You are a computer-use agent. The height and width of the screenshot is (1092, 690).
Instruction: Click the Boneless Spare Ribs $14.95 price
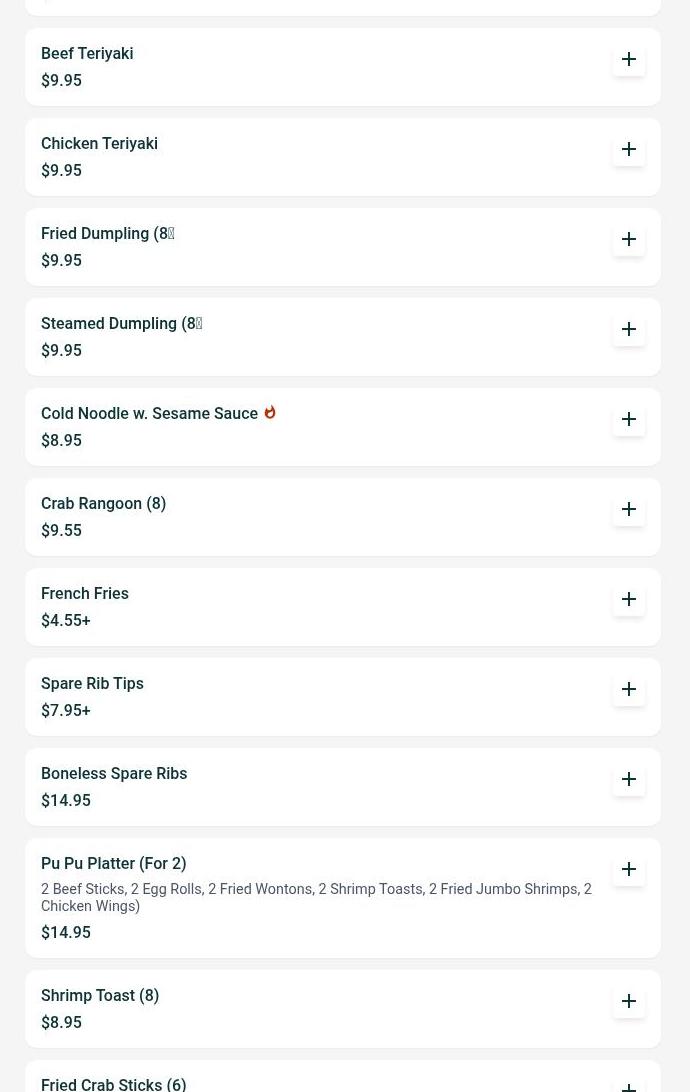[66, 801]
